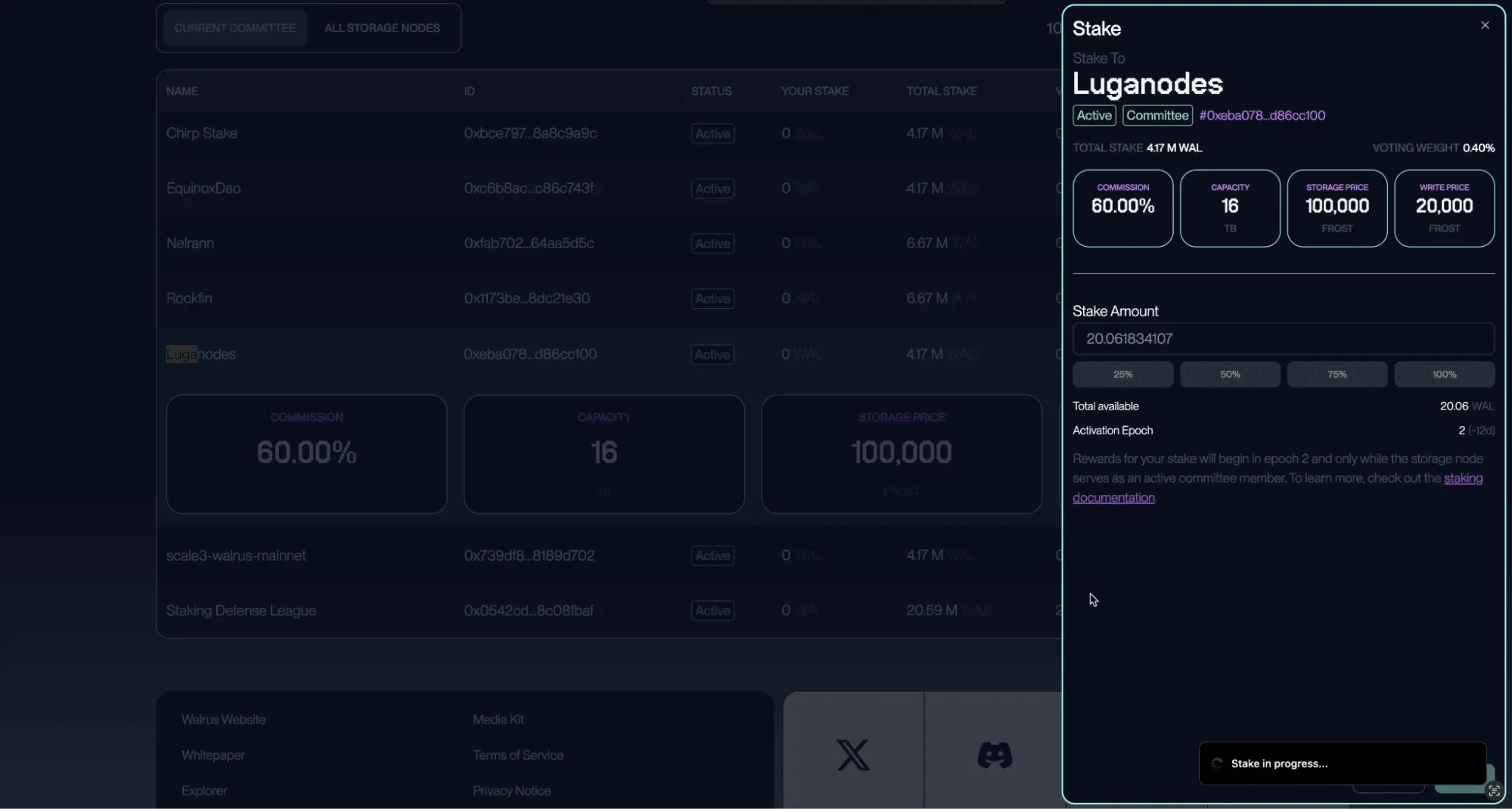Click the Capacity 16 TB card in Stake panel
1512x809 pixels.
[x=1230, y=208]
